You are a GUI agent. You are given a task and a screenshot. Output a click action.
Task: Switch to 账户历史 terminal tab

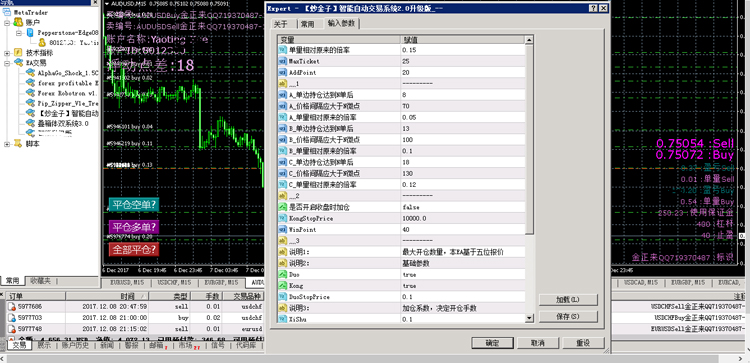75,345
